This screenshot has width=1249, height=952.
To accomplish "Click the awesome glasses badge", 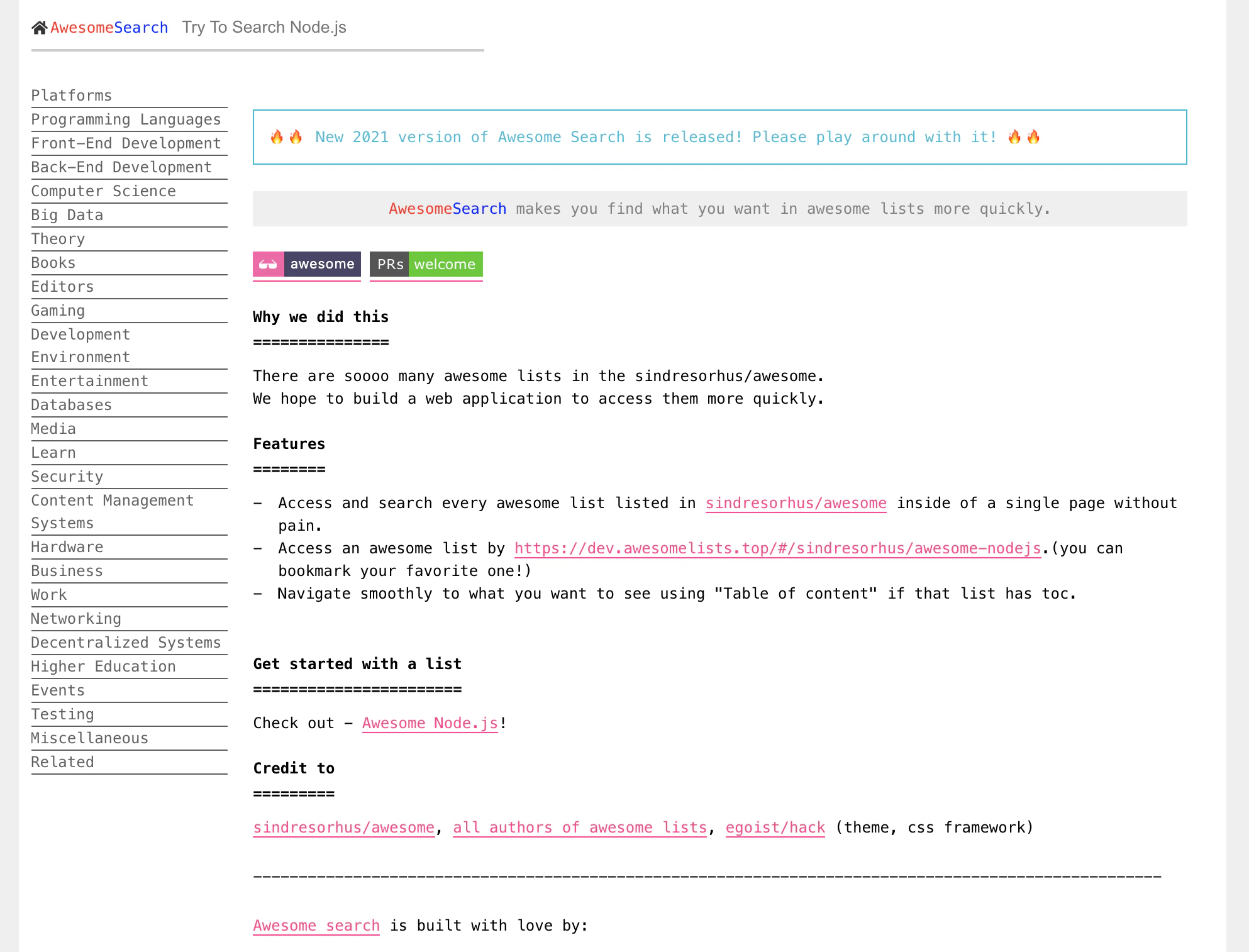I will point(307,264).
